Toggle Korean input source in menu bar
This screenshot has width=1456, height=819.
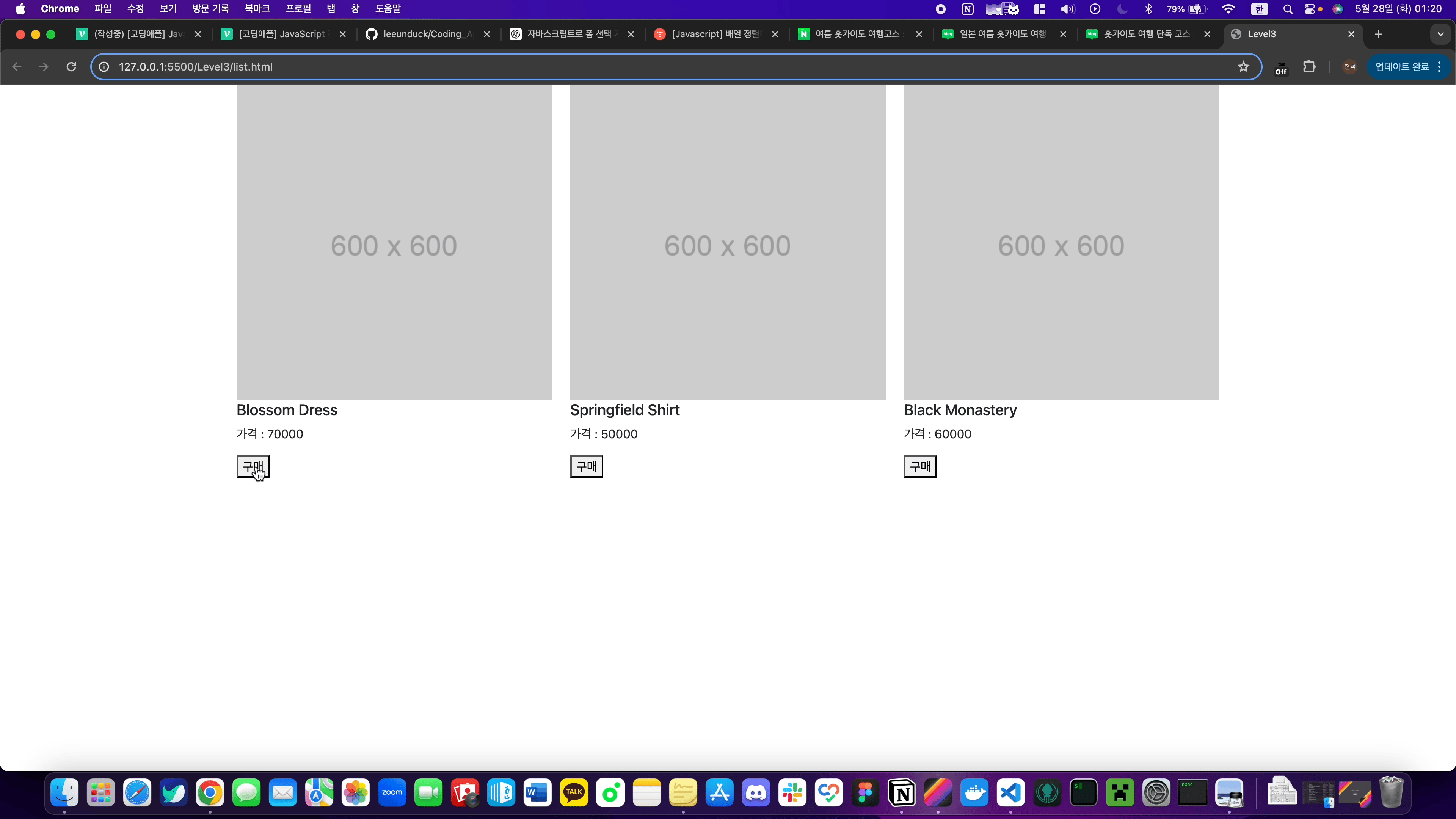(1259, 8)
